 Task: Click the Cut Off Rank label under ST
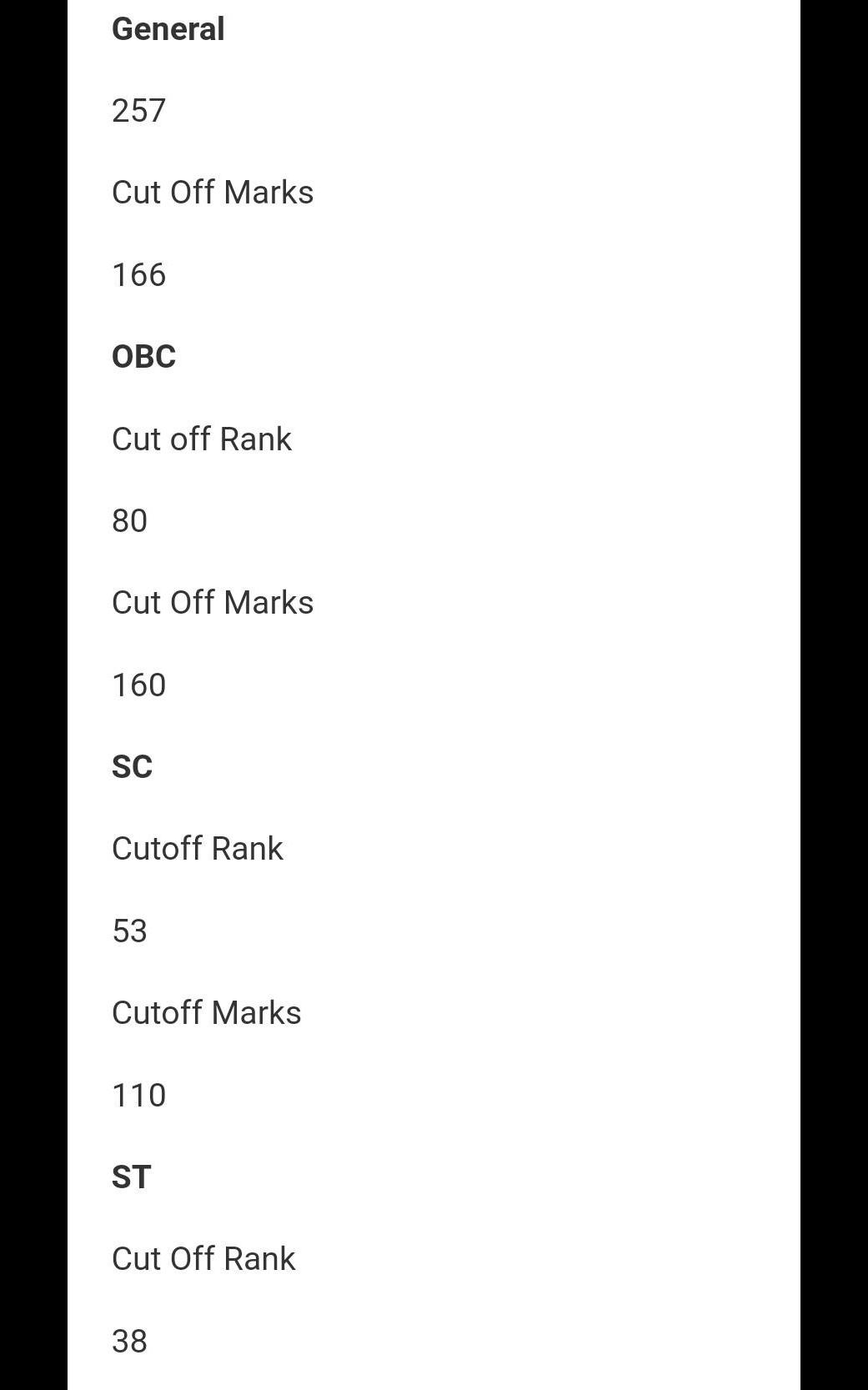tap(203, 1259)
